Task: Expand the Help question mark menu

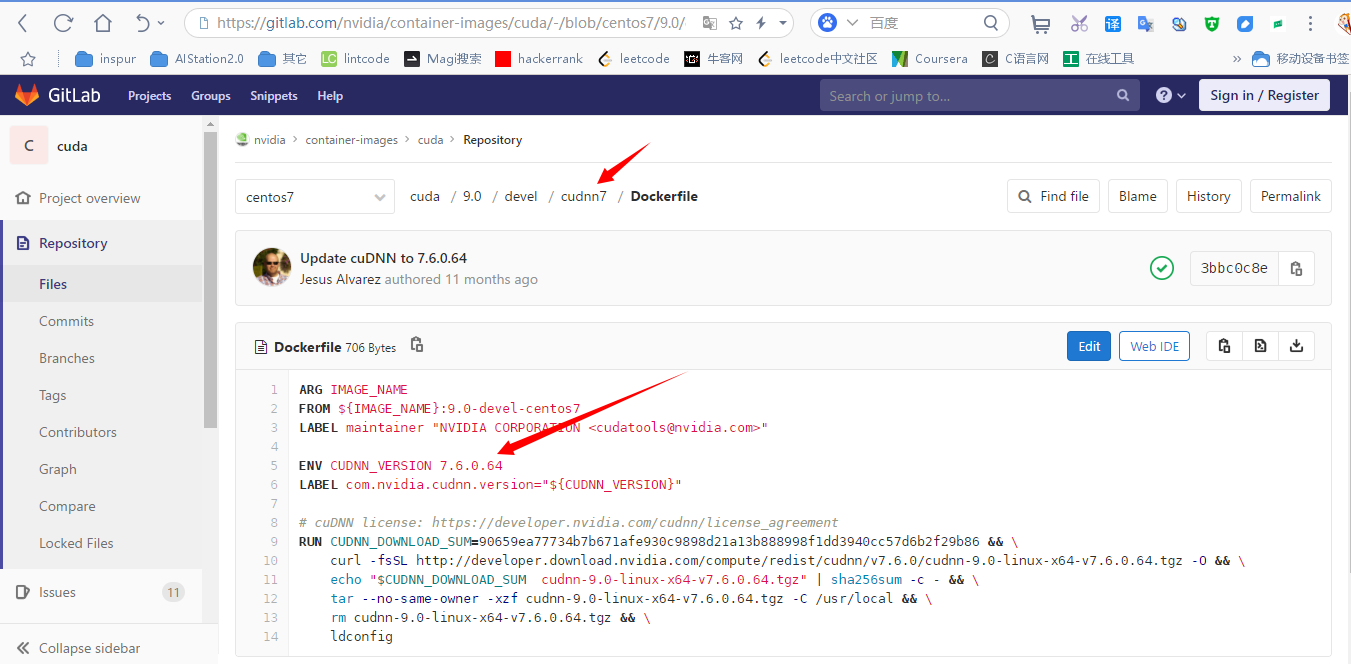Action: pyautogui.click(x=1170, y=96)
